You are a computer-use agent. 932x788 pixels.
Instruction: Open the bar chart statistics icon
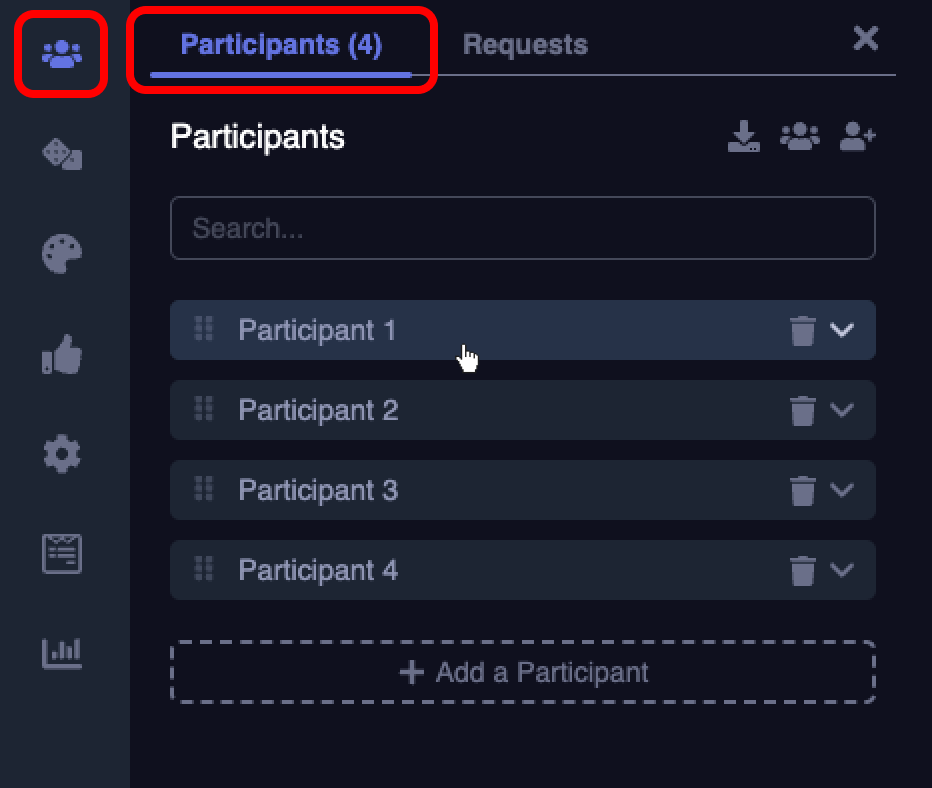(61, 652)
